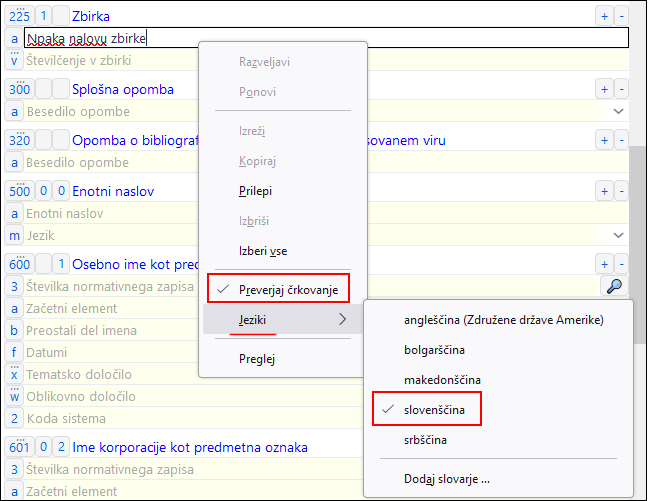The height and width of the screenshot is (501, 648).
Task: Open the Ime korporacije kot predmetna oznaka field
Action: 189,447
